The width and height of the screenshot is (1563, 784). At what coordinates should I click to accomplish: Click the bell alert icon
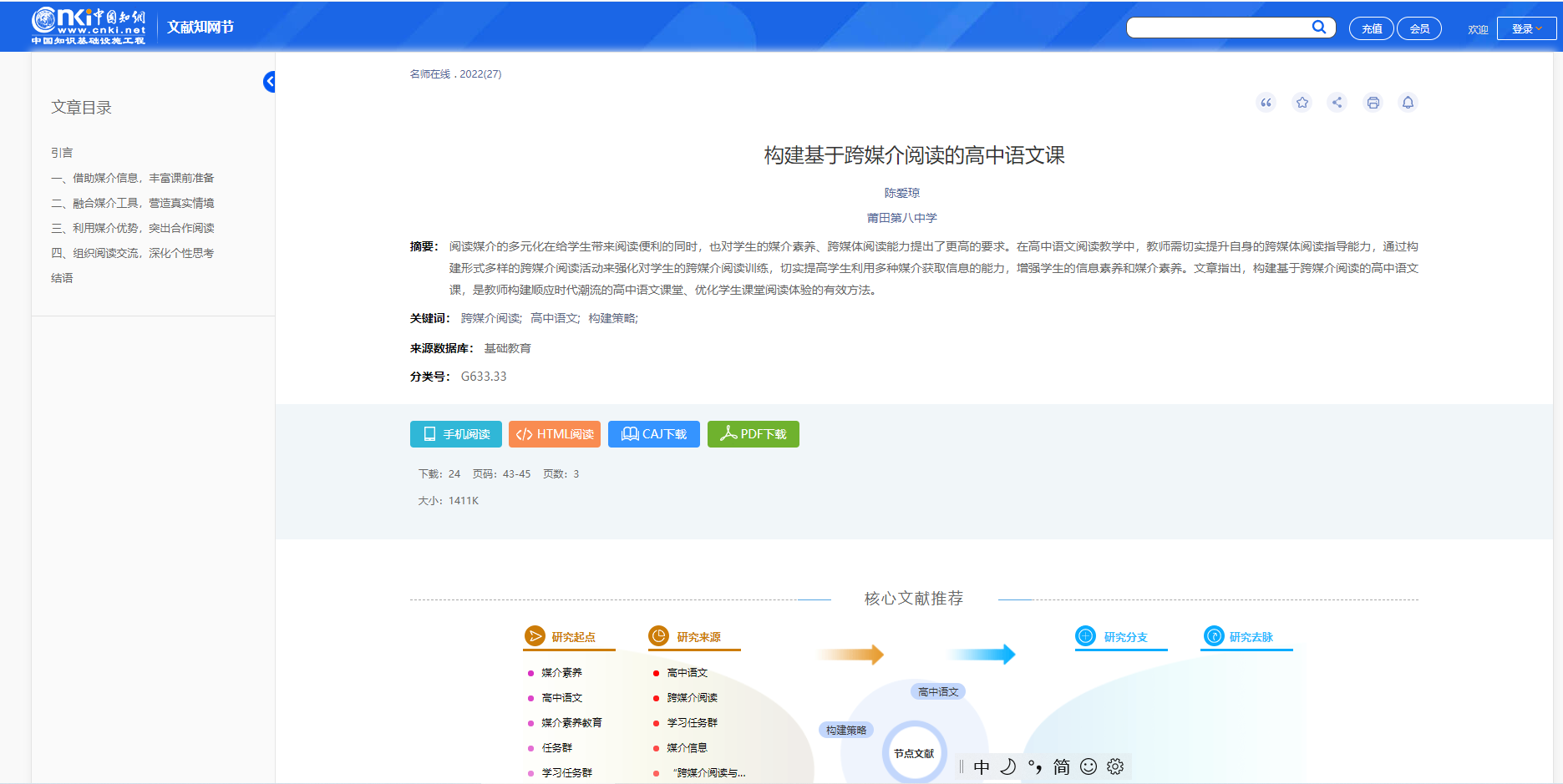coord(1408,103)
